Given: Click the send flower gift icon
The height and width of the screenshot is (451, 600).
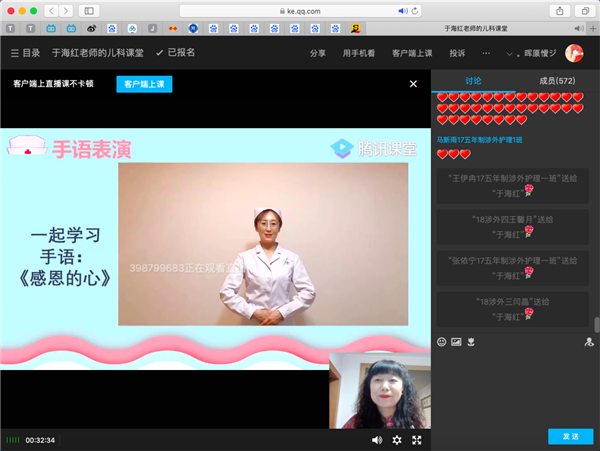Looking at the screenshot, I should (x=471, y=342).
